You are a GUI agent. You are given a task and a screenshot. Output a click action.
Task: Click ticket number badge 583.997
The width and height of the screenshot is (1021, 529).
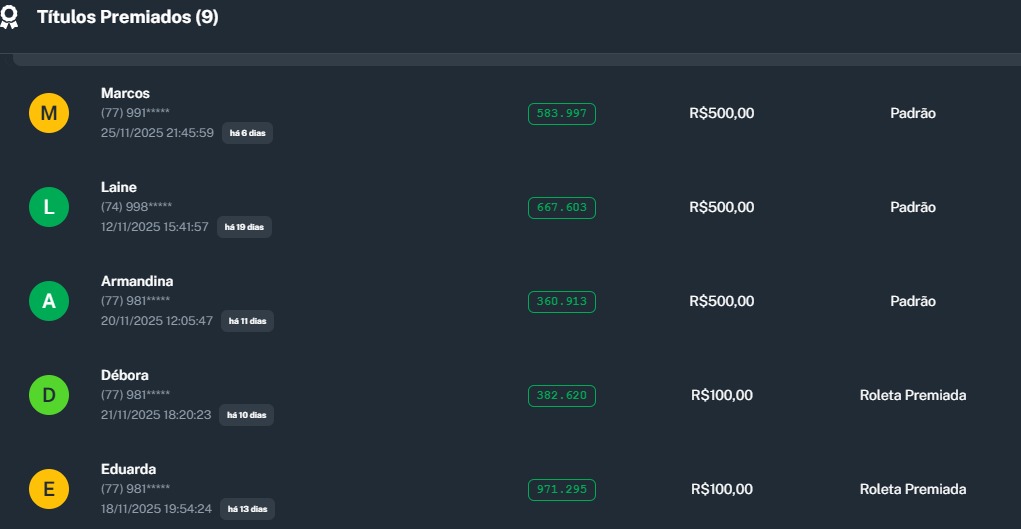[562, 114]
